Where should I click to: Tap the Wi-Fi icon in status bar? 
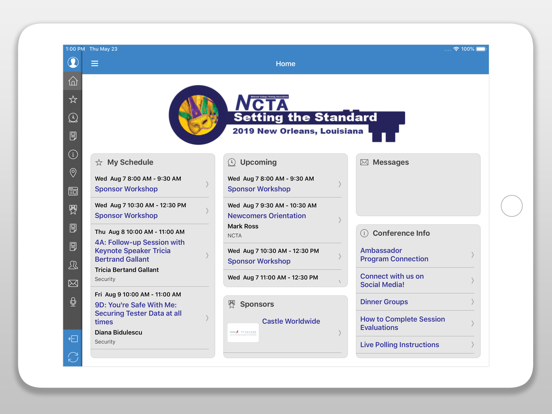tap(456, 49)
